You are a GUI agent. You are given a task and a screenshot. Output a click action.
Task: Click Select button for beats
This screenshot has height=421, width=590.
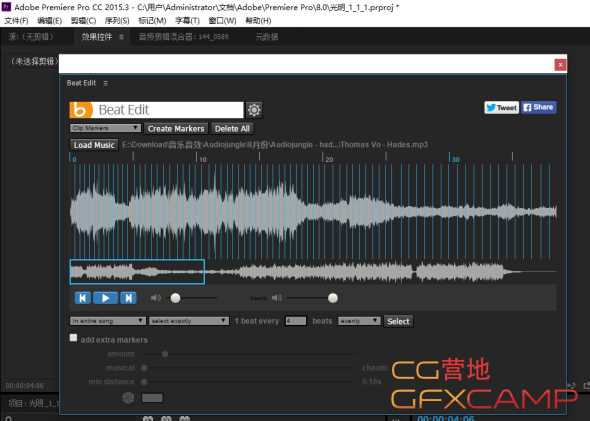pyautogui.click(x=398, y=321)
